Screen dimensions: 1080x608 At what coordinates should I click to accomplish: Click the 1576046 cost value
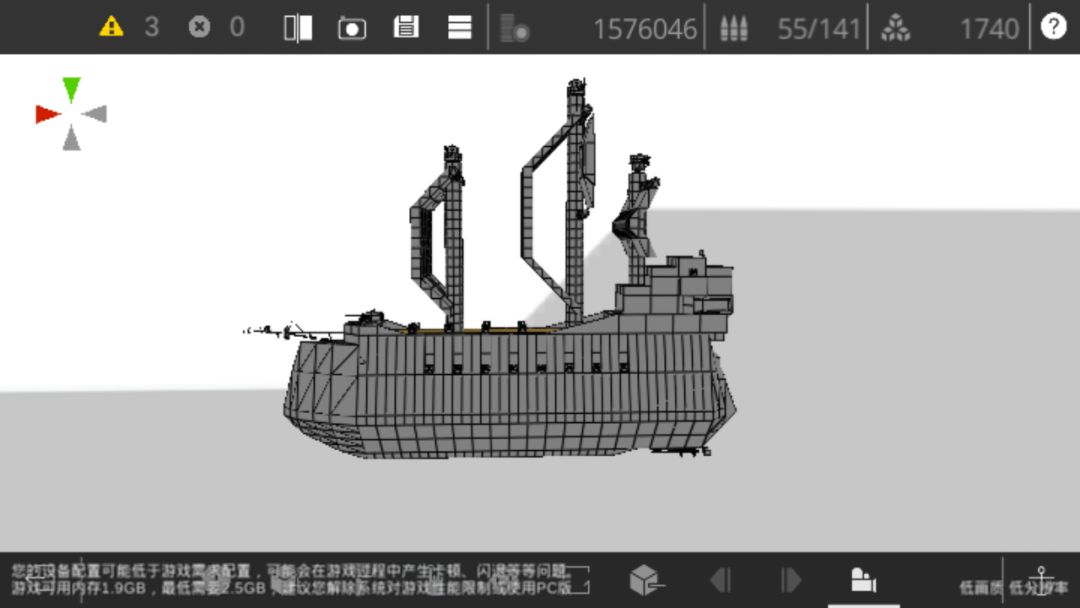[x=645, y=29]
